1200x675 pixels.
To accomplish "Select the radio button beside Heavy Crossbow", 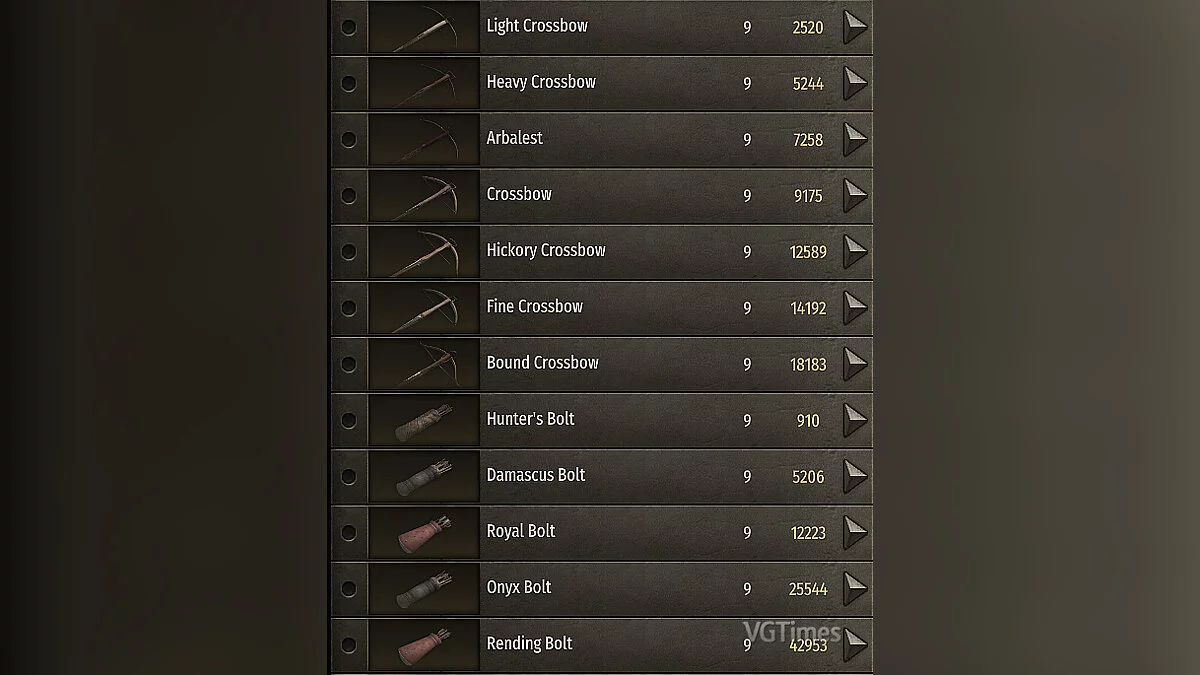I will [348, 83].
